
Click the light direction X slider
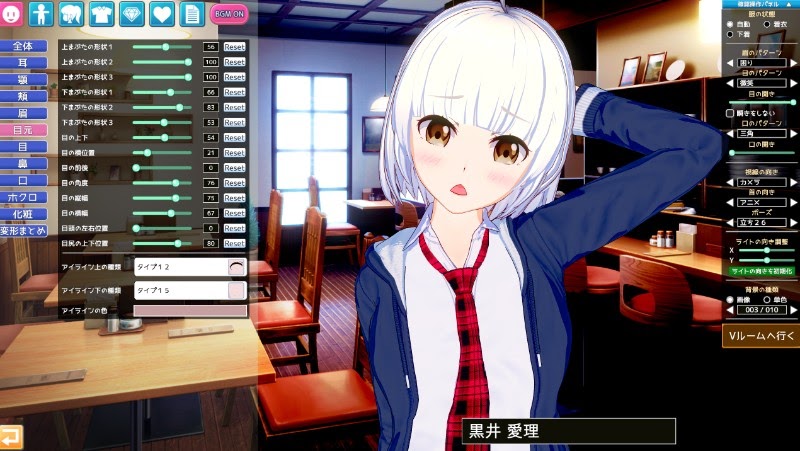click(x=767, y=250)
